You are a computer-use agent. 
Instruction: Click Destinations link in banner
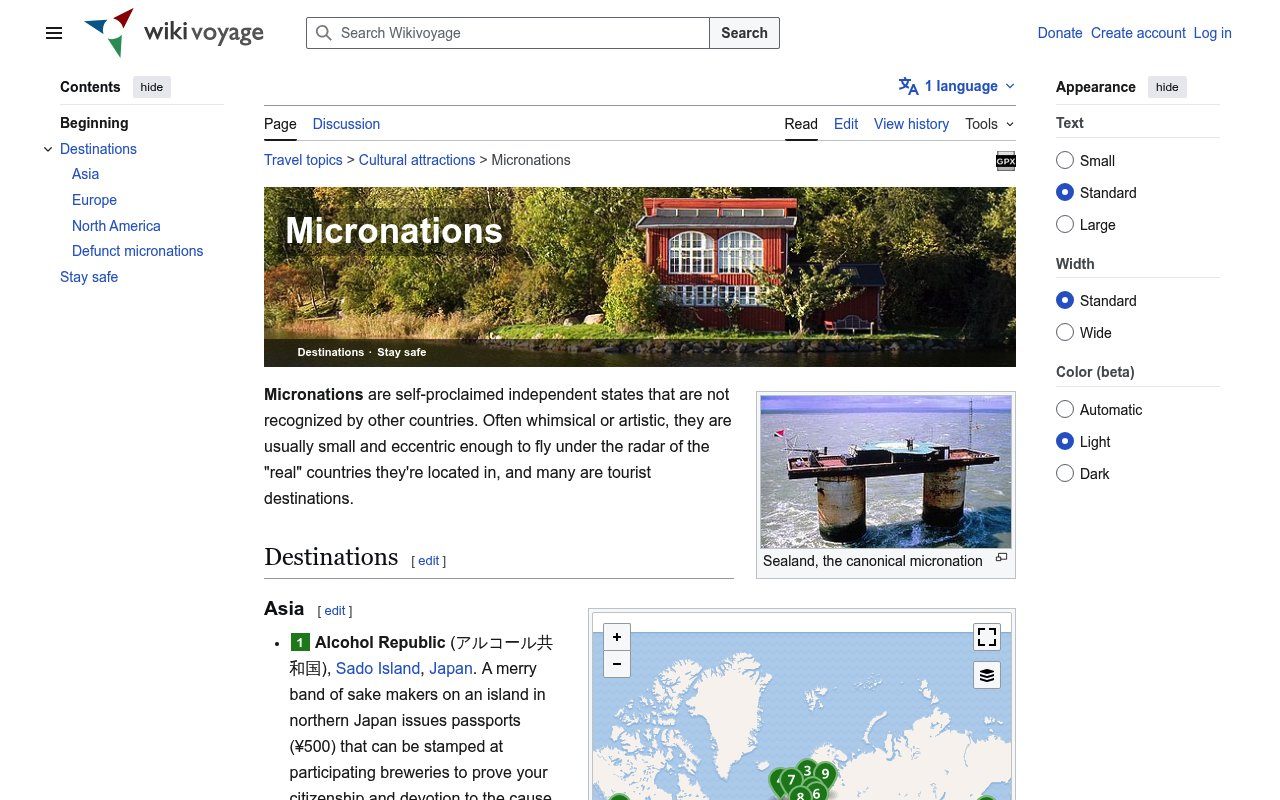330,352
